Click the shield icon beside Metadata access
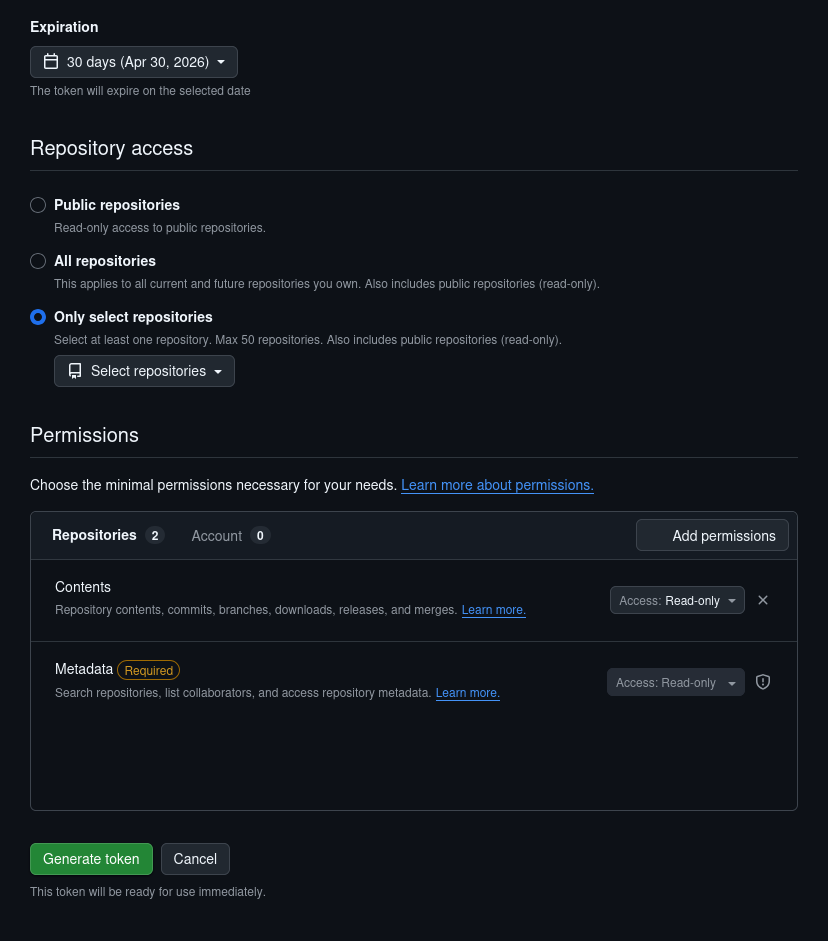 [x=763, y=682]
